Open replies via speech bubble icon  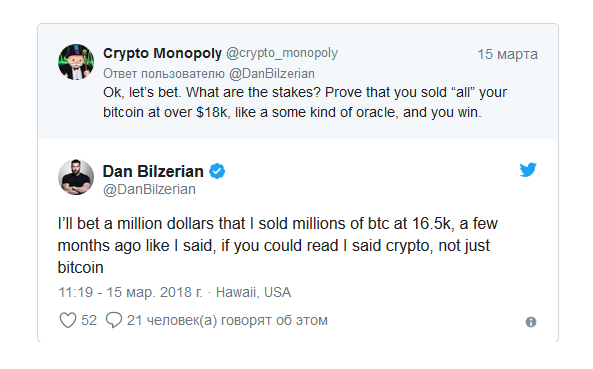113,320
